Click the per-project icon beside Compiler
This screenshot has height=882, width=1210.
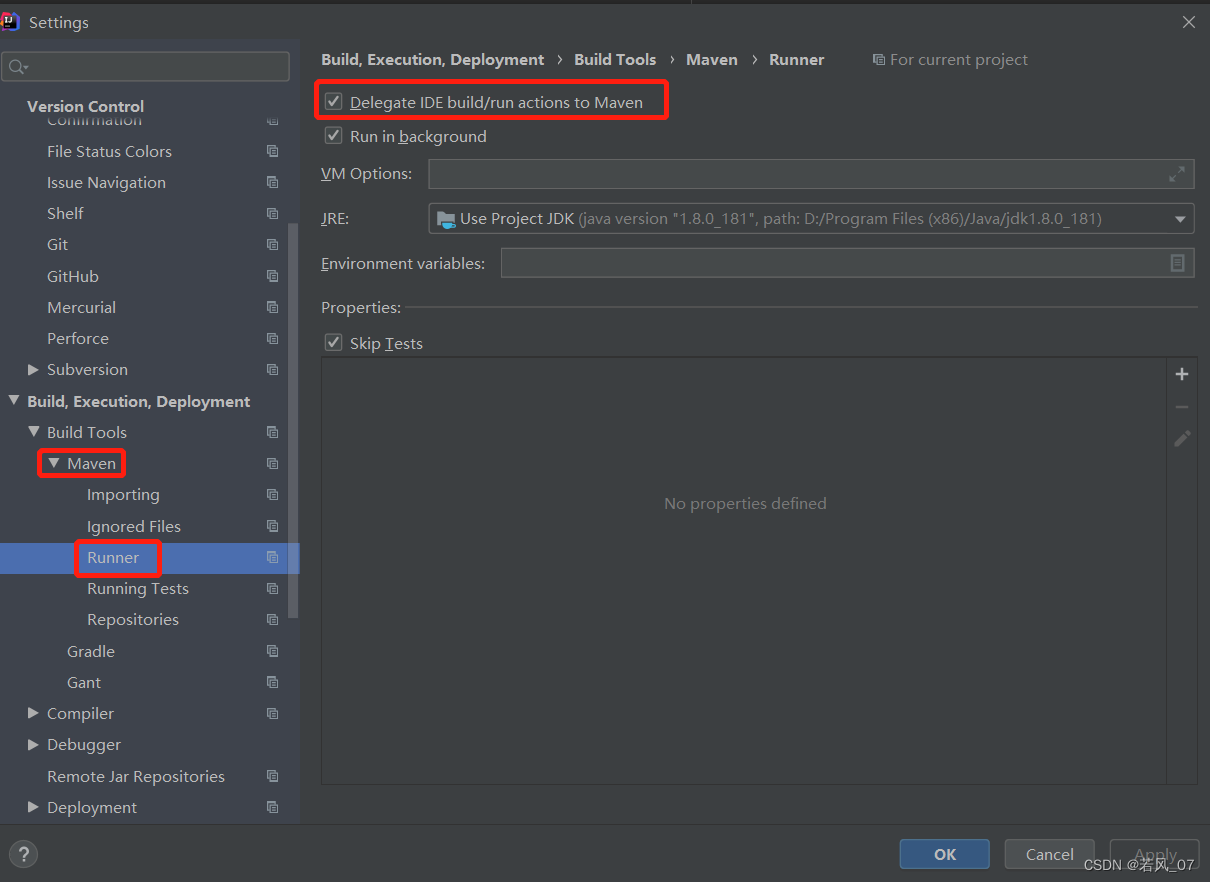pos(272,713)
